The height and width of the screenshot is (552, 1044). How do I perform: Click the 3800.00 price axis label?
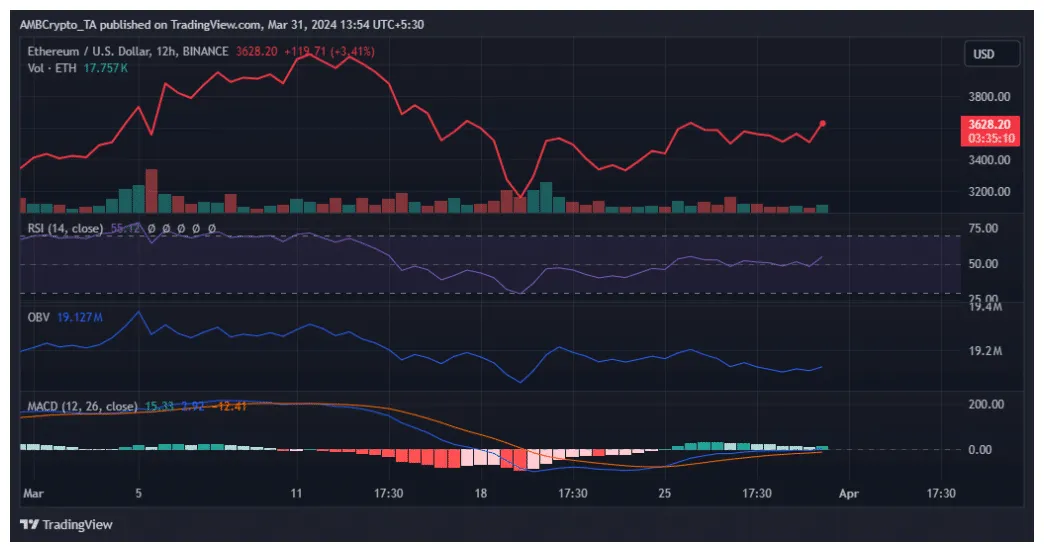(989, 97)
